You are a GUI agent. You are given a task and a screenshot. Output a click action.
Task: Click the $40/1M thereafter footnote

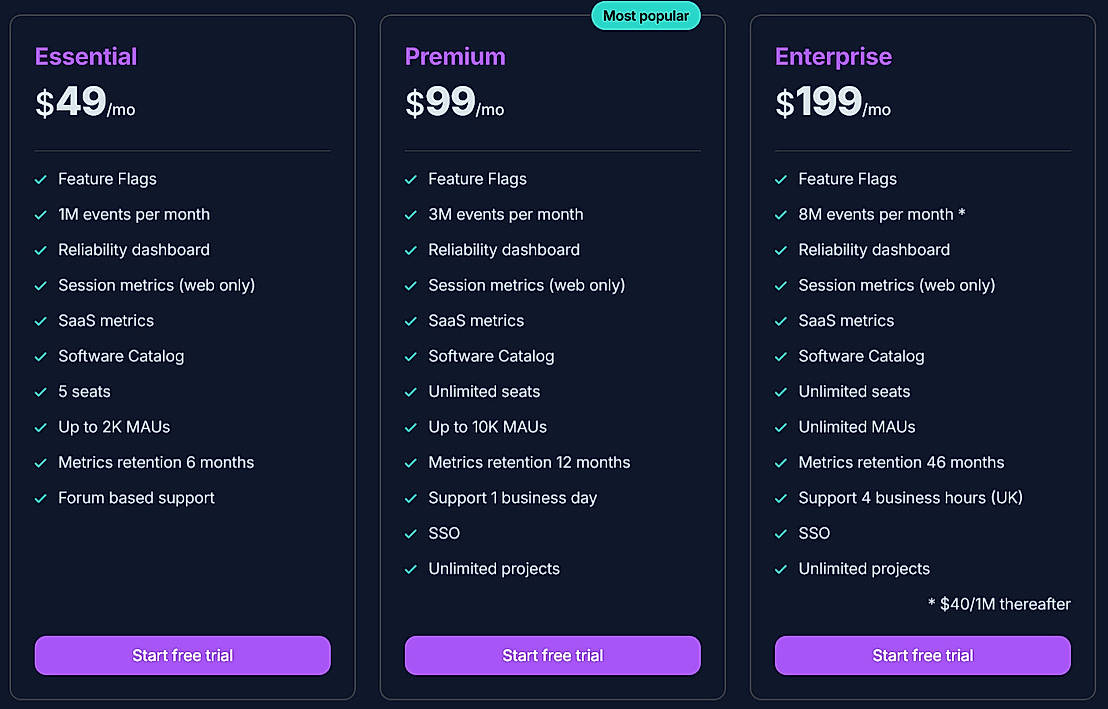click(x=999, y=604)
